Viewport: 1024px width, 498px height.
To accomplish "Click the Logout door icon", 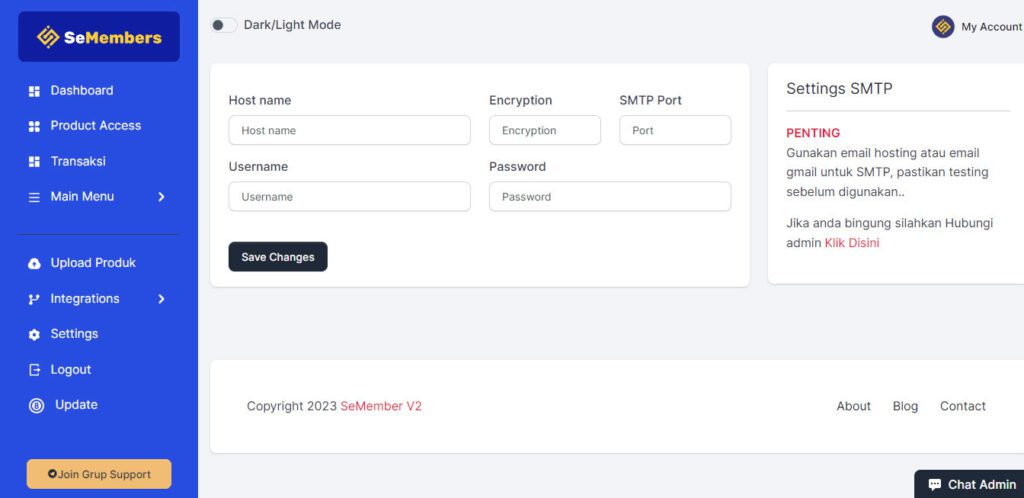I will [x=34, y=370].
